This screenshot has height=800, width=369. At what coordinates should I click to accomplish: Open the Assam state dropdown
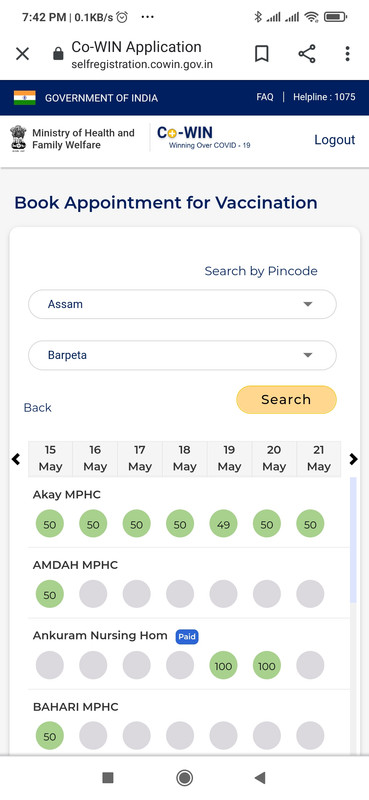[182, 304]
